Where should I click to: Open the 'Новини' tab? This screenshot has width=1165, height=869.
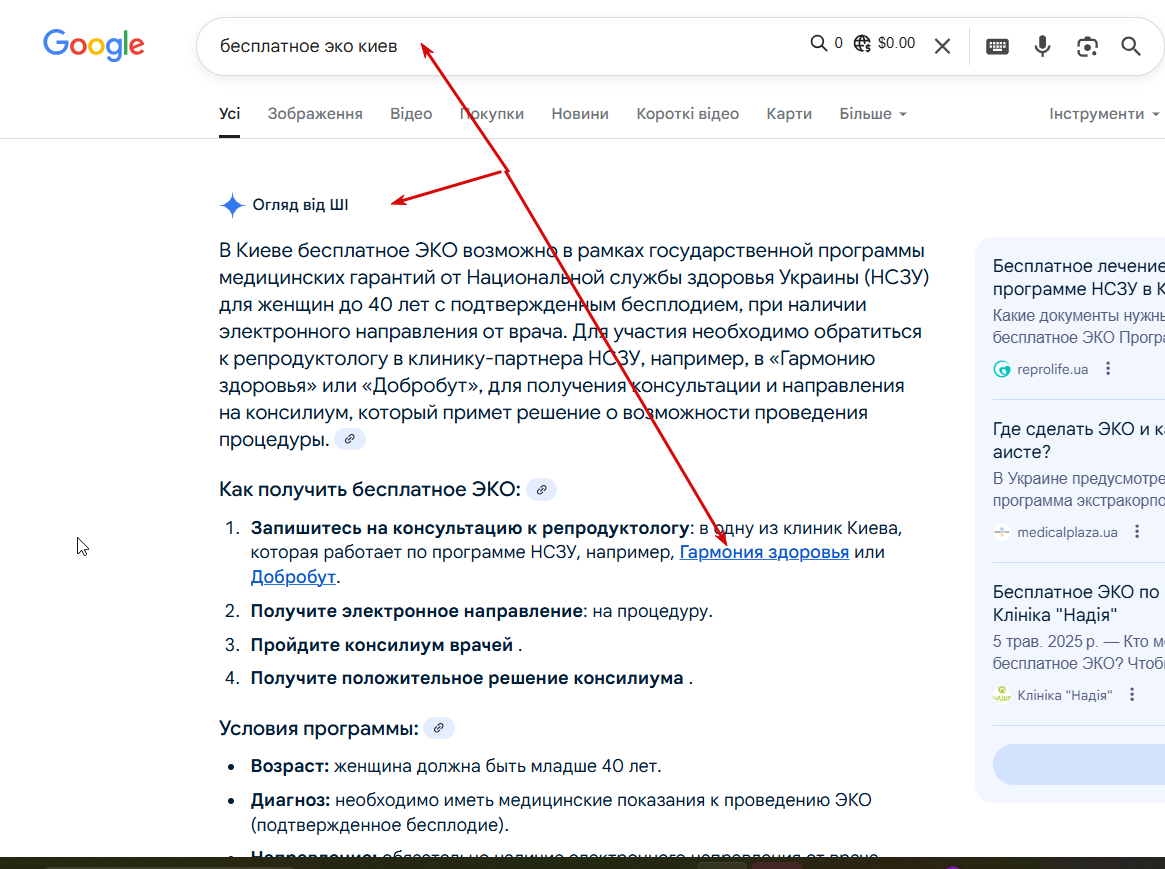click(x=580, y=114)
